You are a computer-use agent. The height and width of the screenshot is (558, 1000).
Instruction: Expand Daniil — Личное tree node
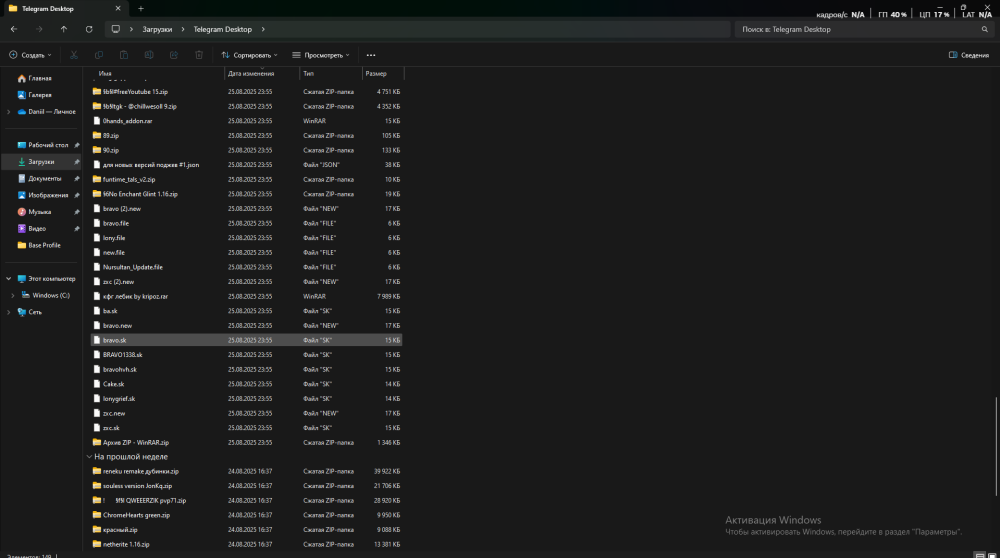(8, 112)
